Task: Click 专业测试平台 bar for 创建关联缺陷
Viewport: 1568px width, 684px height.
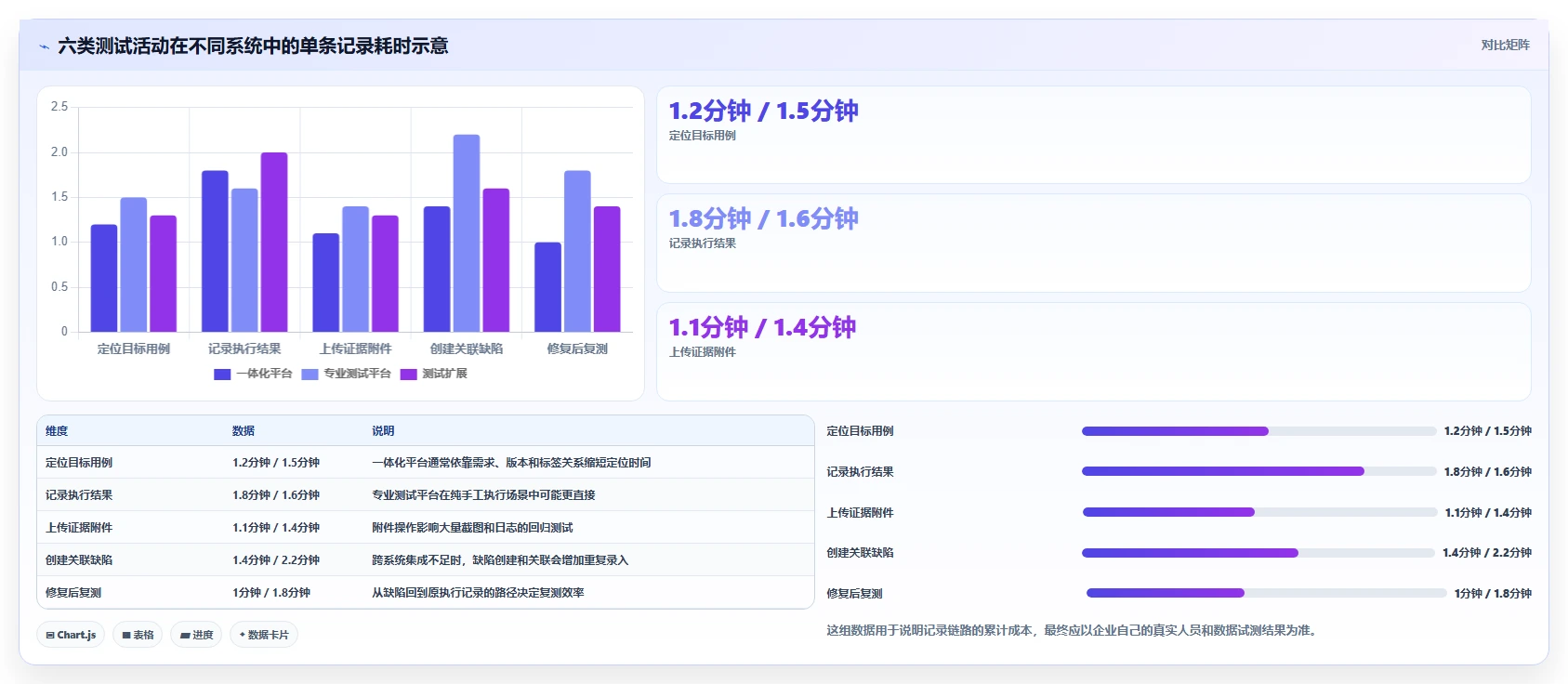Action: tap(467, 233)
